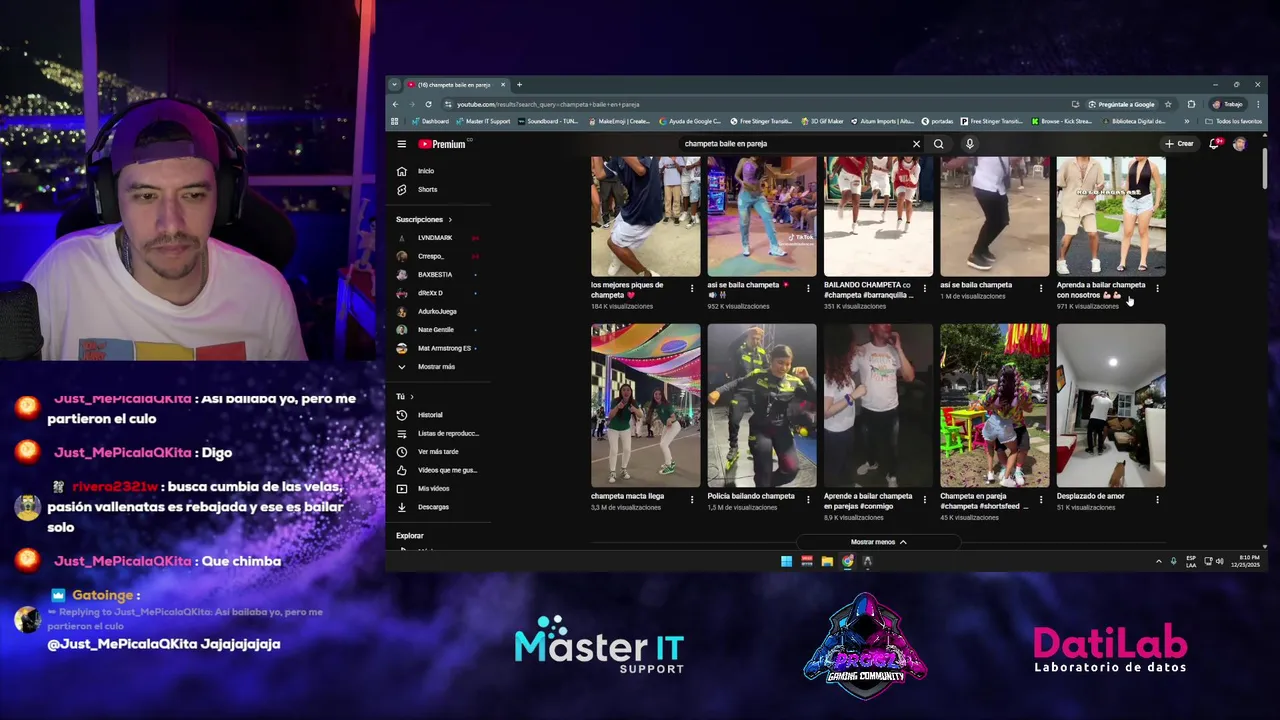Open the 3D Gif Maker bookmark
The width and height of the screenshot is (1280, 720).
(x=822, y=121)
